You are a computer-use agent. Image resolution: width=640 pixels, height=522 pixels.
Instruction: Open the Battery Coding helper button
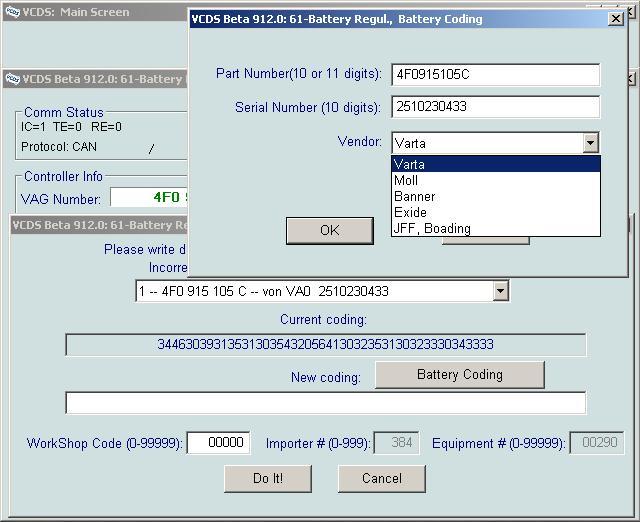coord(459,375)
